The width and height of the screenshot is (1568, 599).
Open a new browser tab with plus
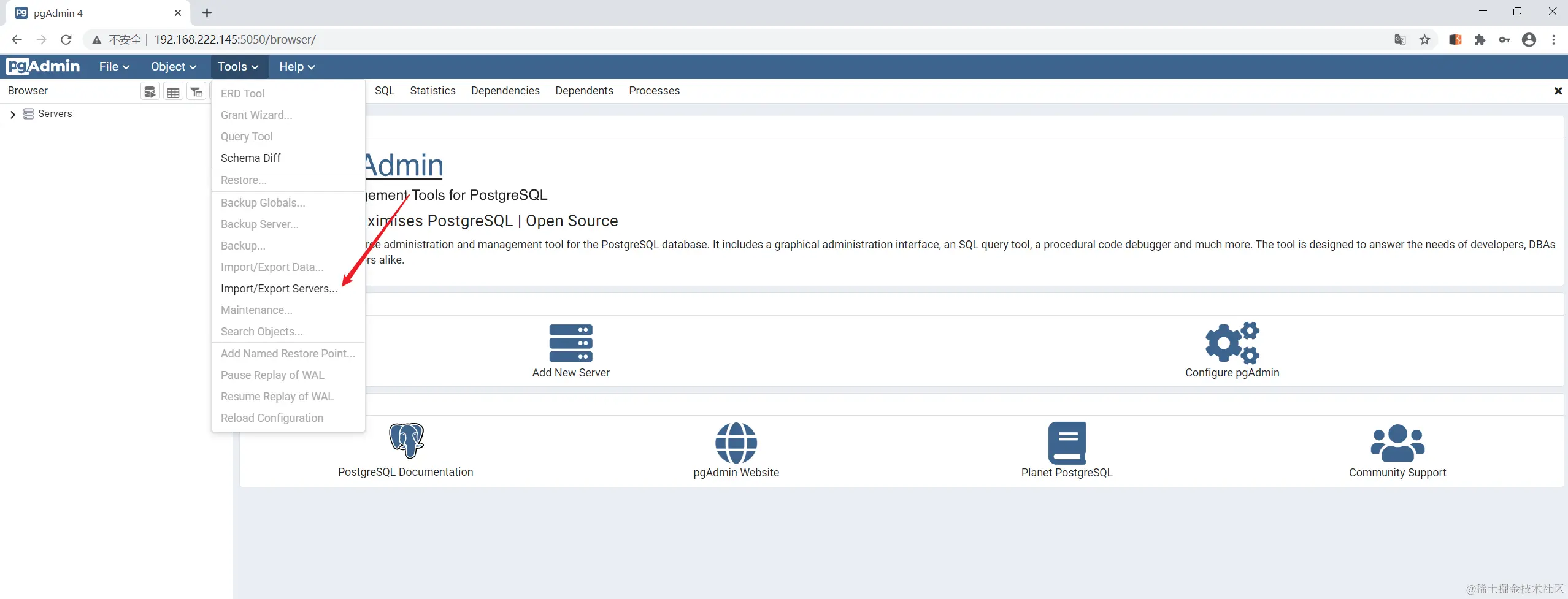click(x=207, y=13)
